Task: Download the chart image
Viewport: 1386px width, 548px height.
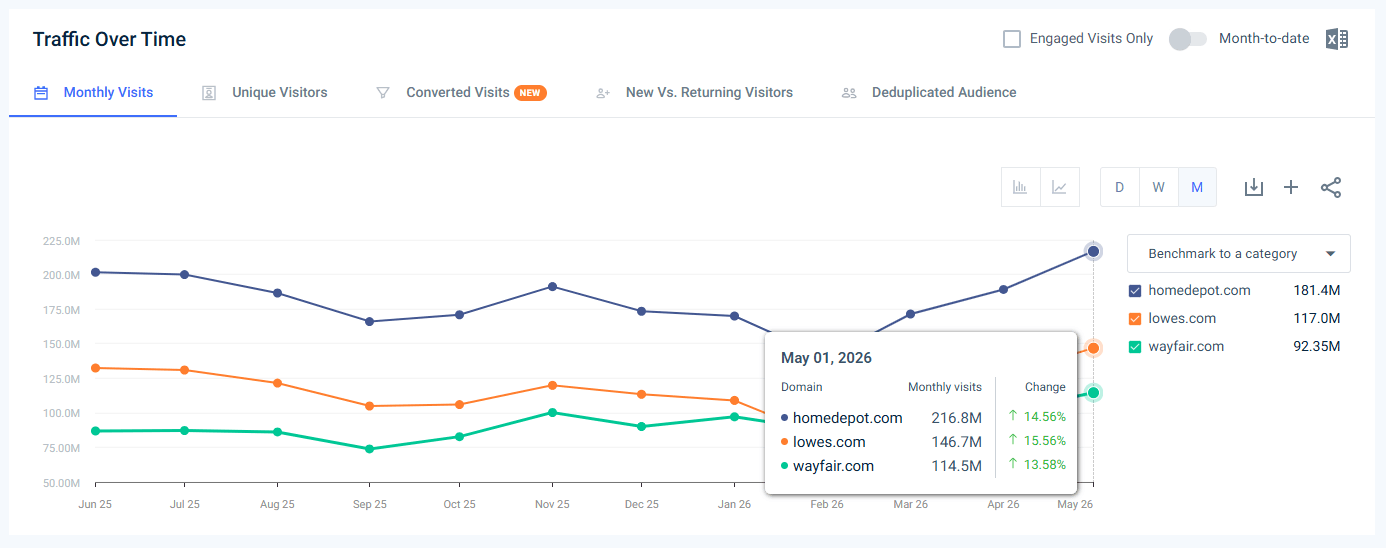Action: pyautogui.click(x=1254, y=187)
